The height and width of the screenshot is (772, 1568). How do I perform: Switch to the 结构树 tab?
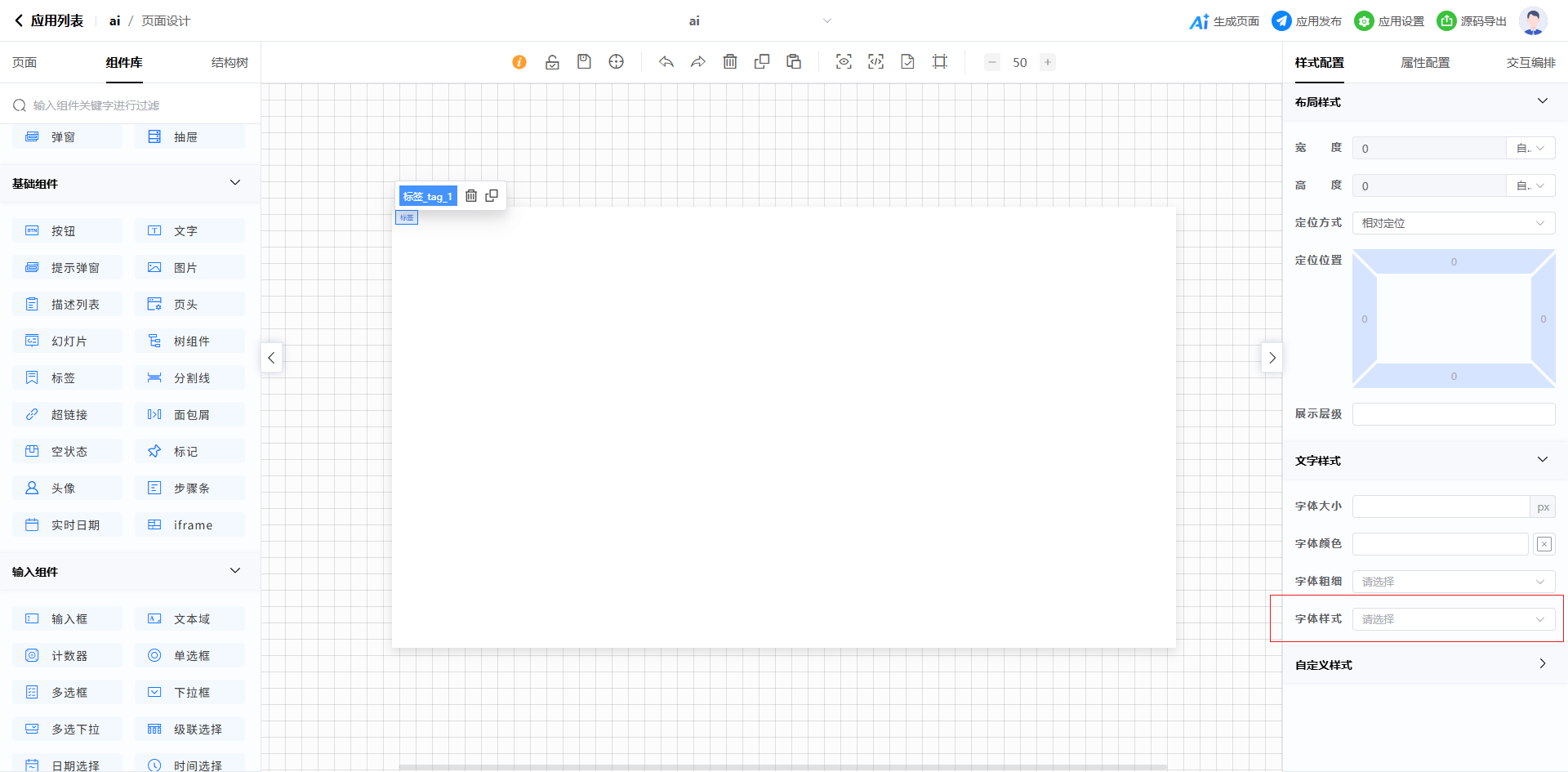tap(229, 63)
